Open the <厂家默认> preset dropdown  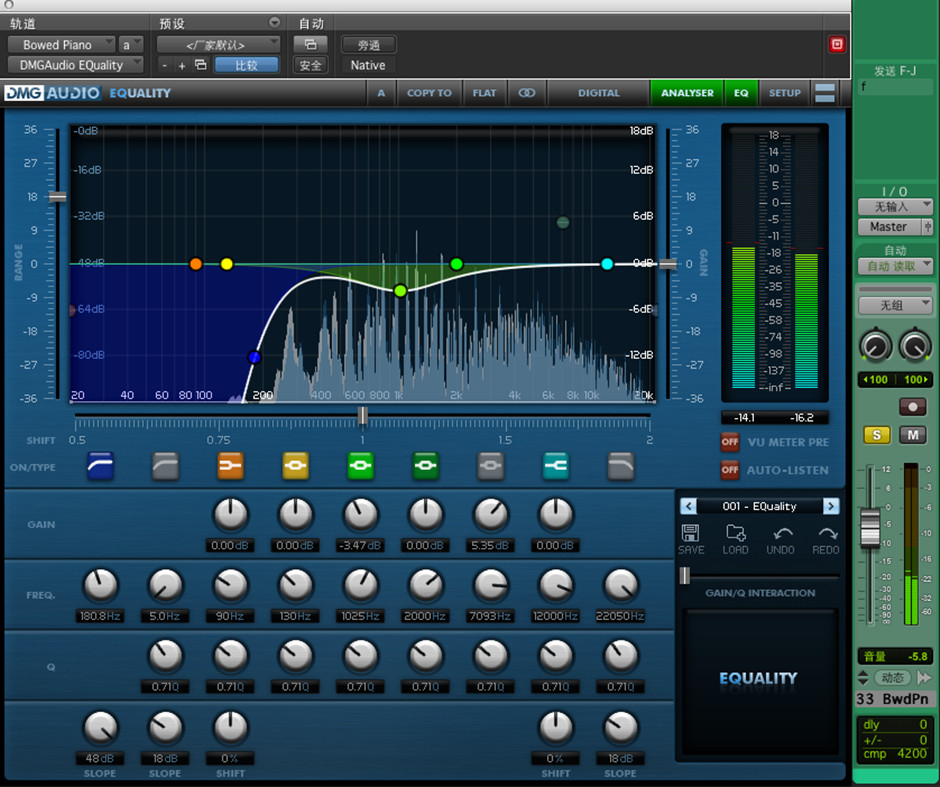(218, 45)
